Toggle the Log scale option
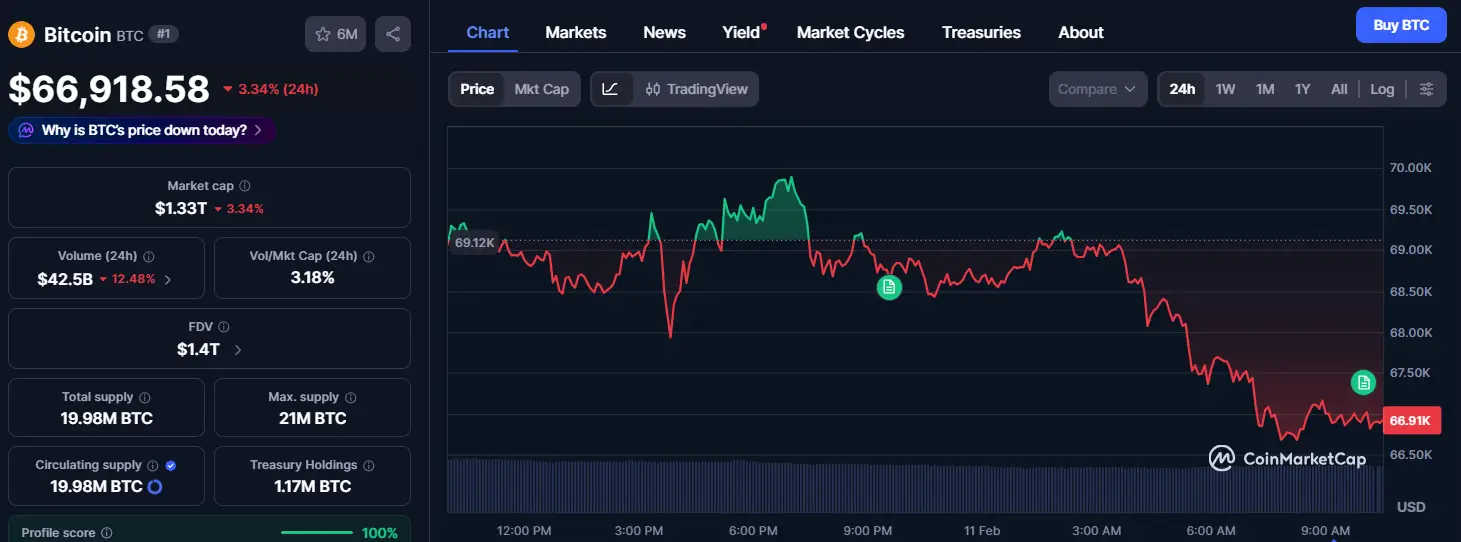Image resolution: width=1461 pixels, height=542 pixels. [1382, 89]
